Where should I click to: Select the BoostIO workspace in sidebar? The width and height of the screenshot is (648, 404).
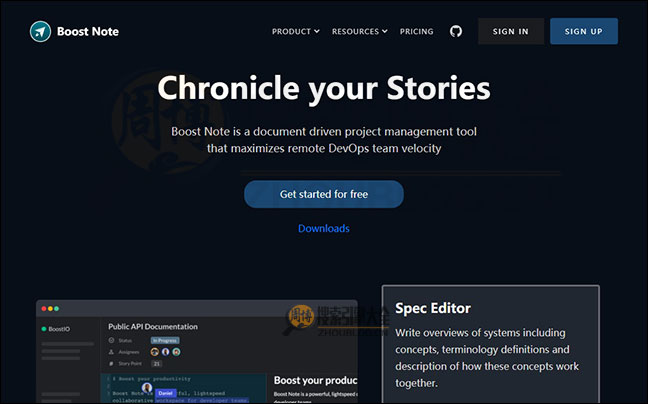(x=56, y=329)
